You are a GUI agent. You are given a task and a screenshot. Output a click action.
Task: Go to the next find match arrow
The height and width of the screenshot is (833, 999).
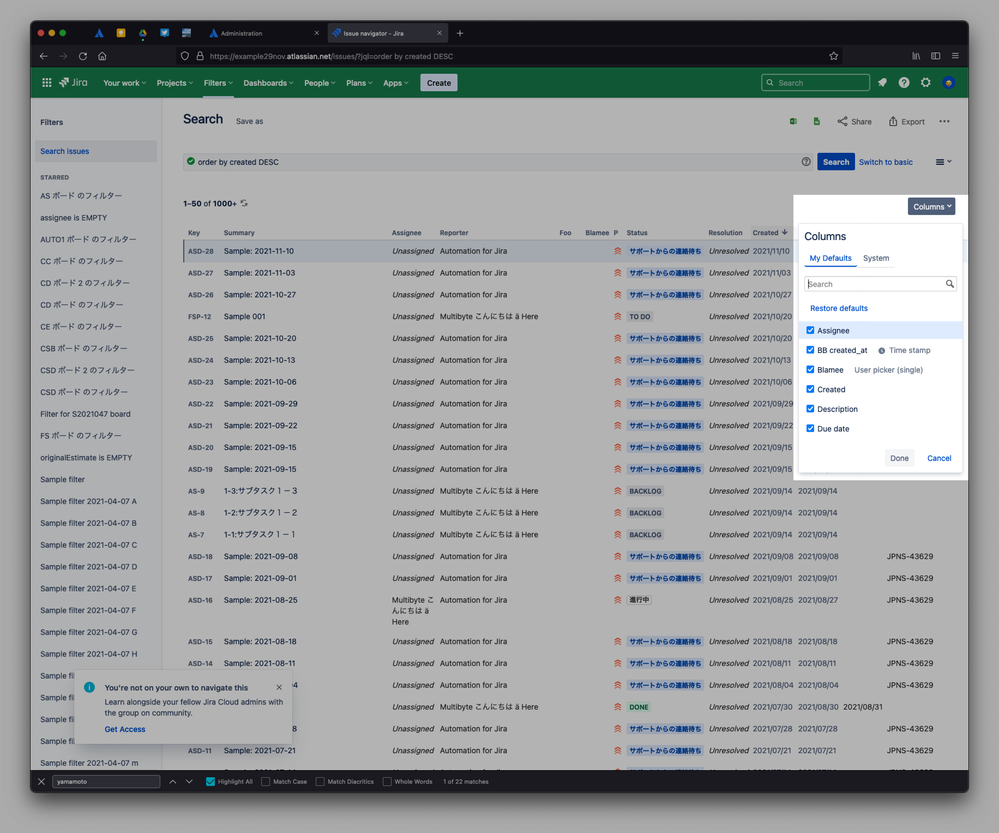click(x=189, y=781)
